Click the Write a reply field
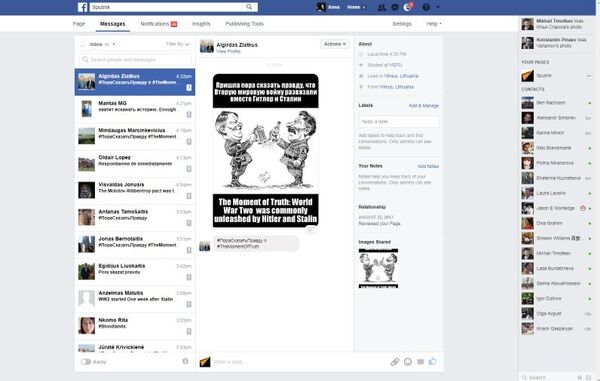This screenshot has height=381, width=600. click(298, 362)
